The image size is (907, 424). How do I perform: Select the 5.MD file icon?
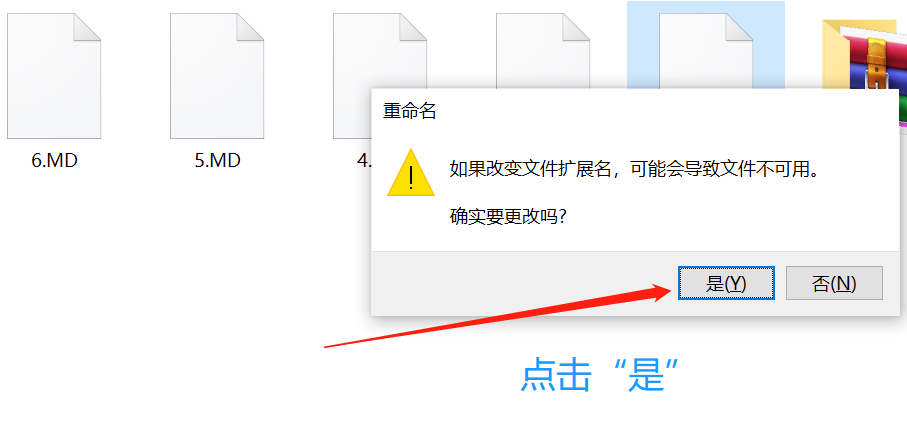(217, 76)
